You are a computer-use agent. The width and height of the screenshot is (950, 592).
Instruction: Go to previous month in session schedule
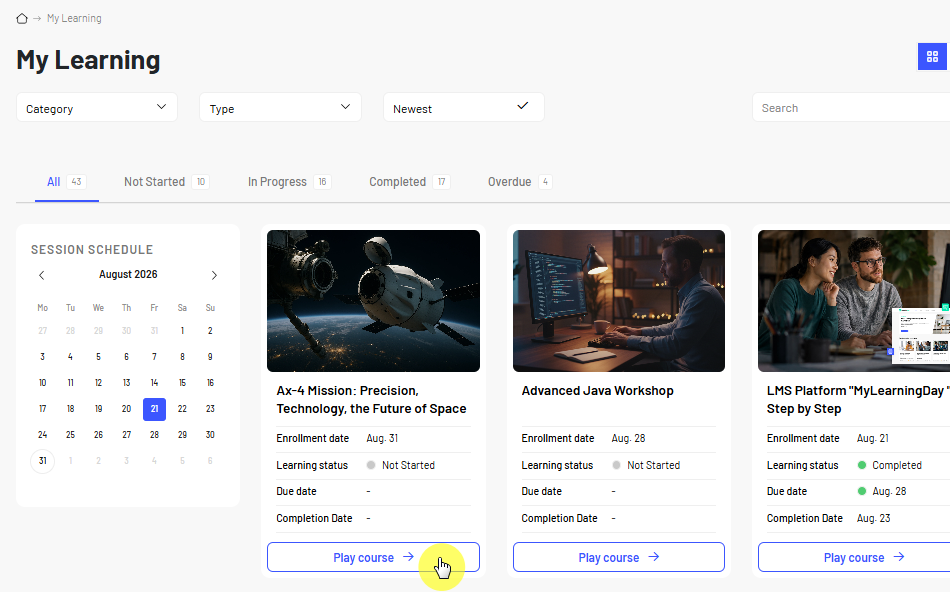42,275
